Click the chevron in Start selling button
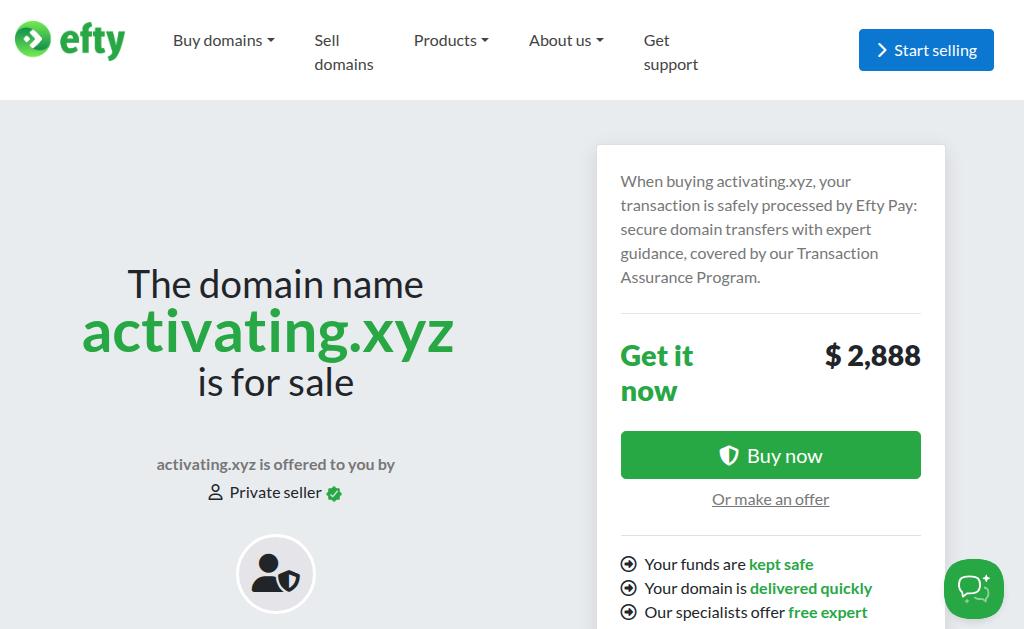Screen dimensions: 1024x629 [882, 50]
